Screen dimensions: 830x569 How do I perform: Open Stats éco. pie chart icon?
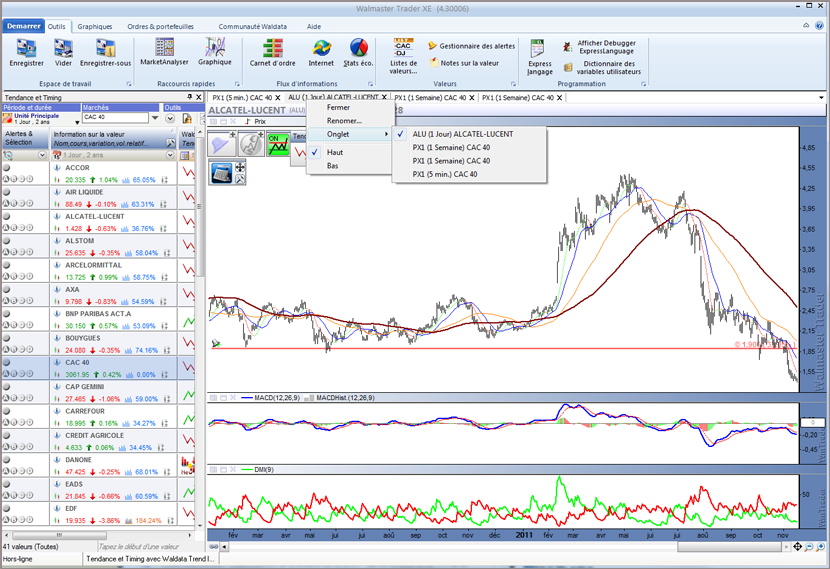(x=358, y=48)
